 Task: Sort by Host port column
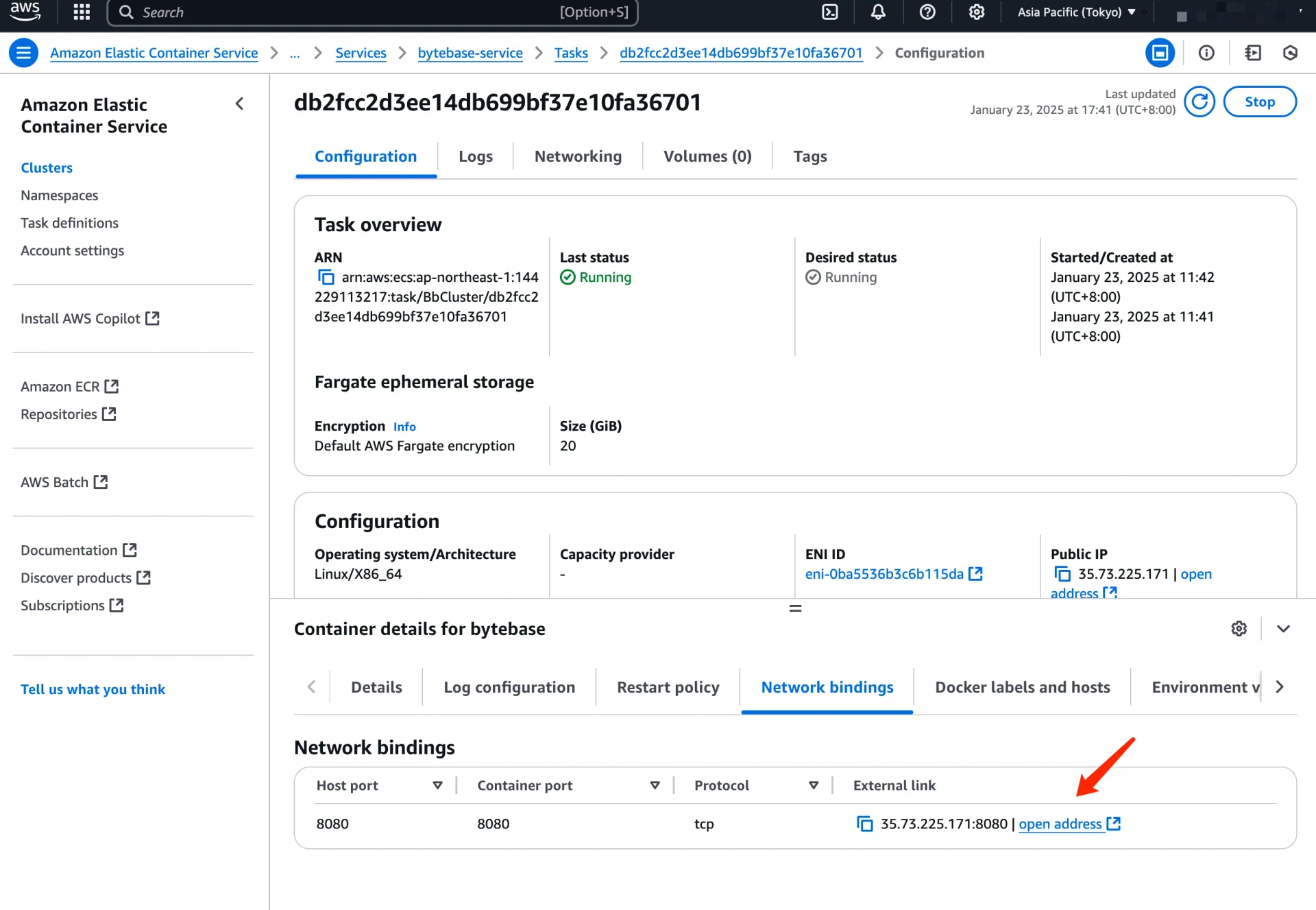click(x=437, y=785)
